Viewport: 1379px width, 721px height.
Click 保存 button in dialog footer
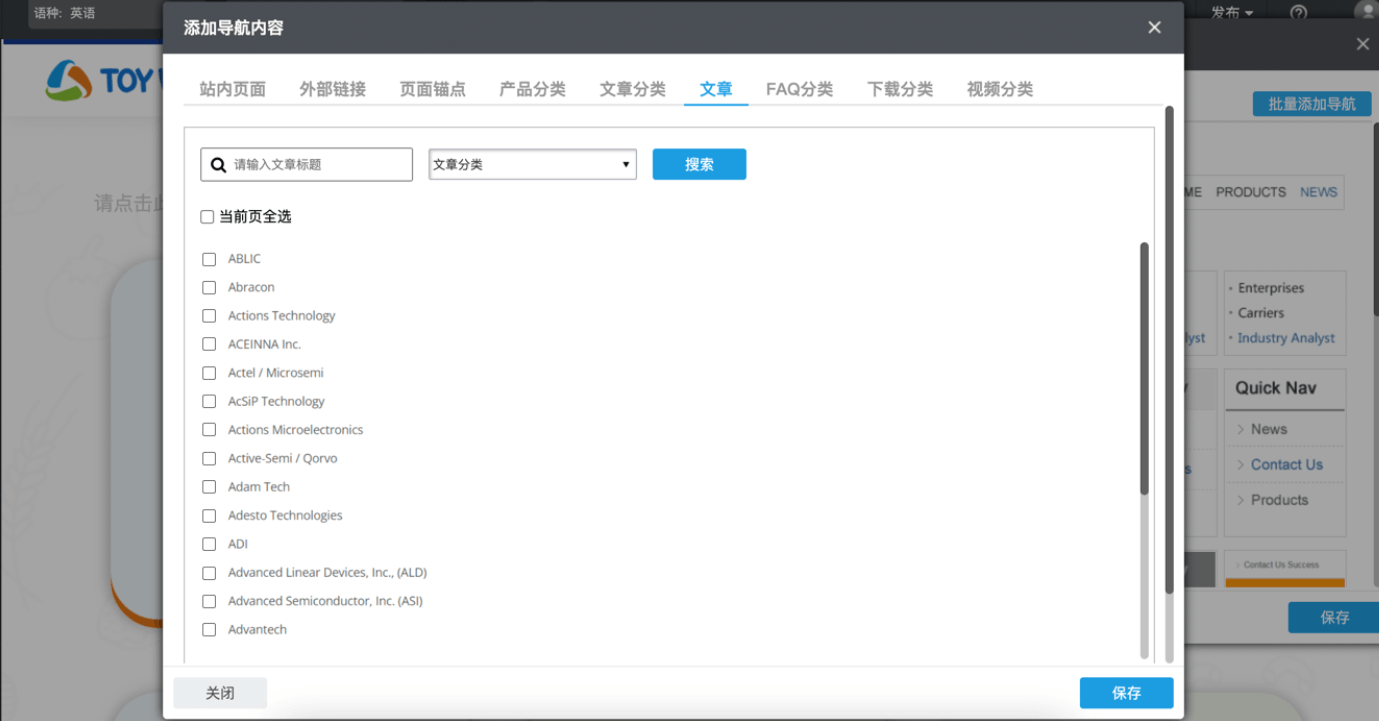click(1126, 693)
